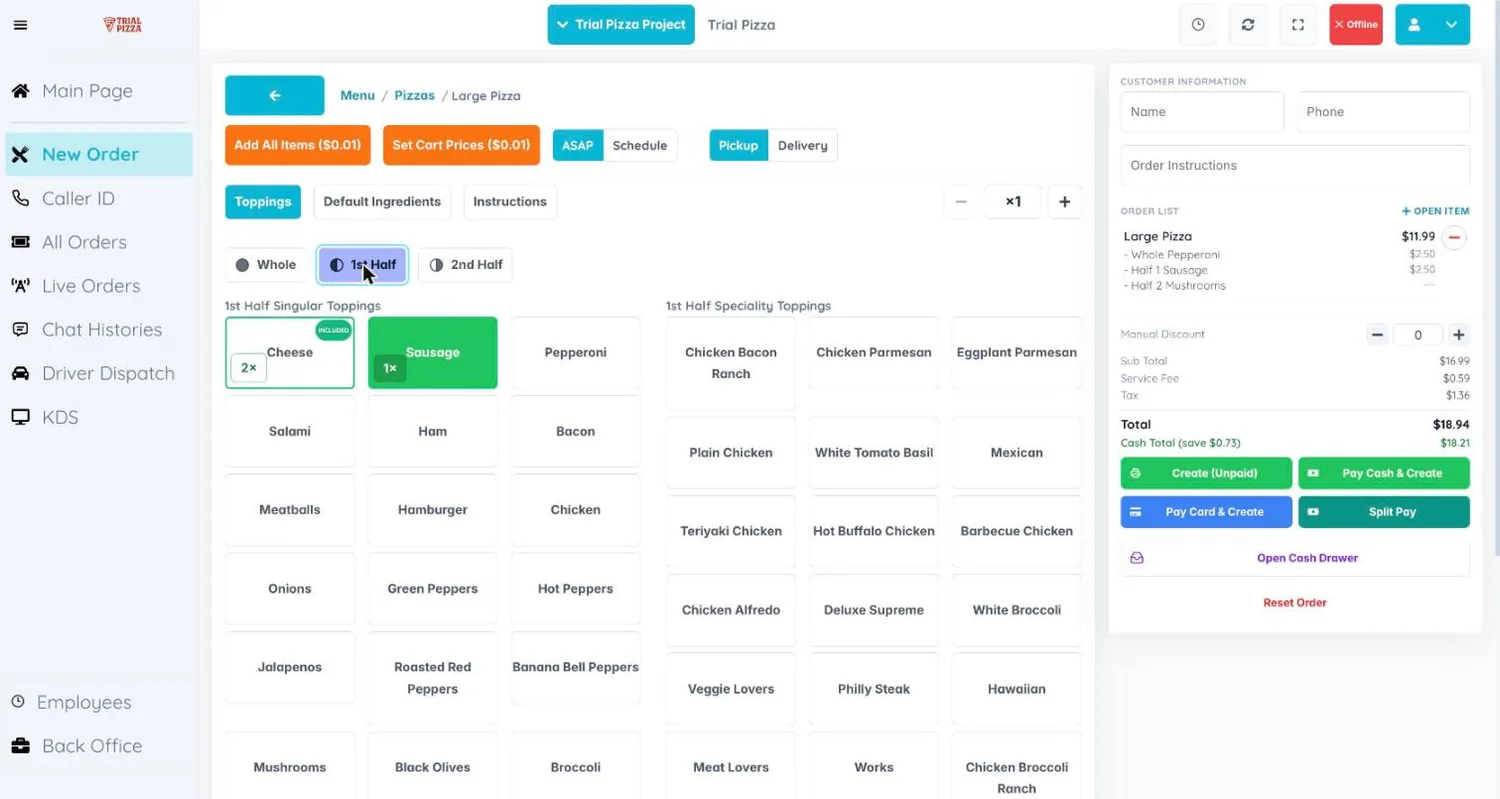Add Green Peppers topping
The image size is (1500, 799).
432,589
